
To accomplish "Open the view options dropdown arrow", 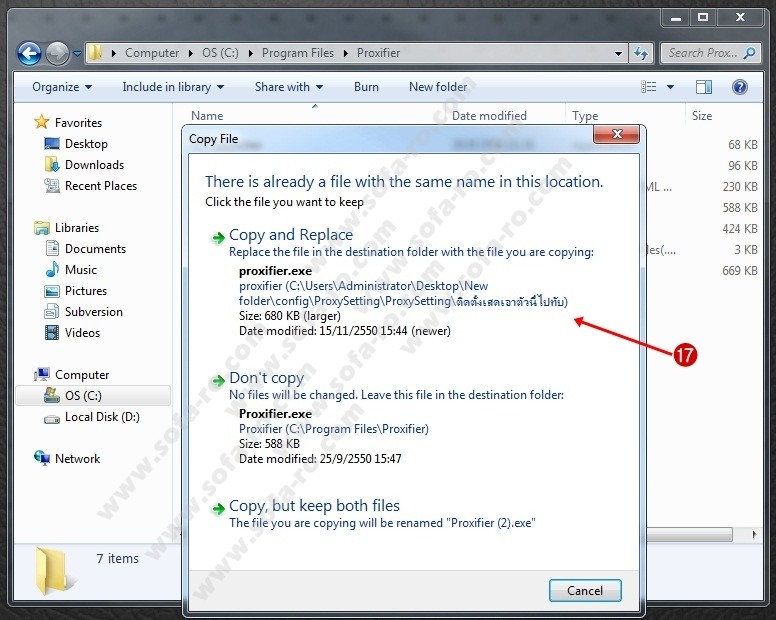I will pyautogui.click(x=670, y=87).
